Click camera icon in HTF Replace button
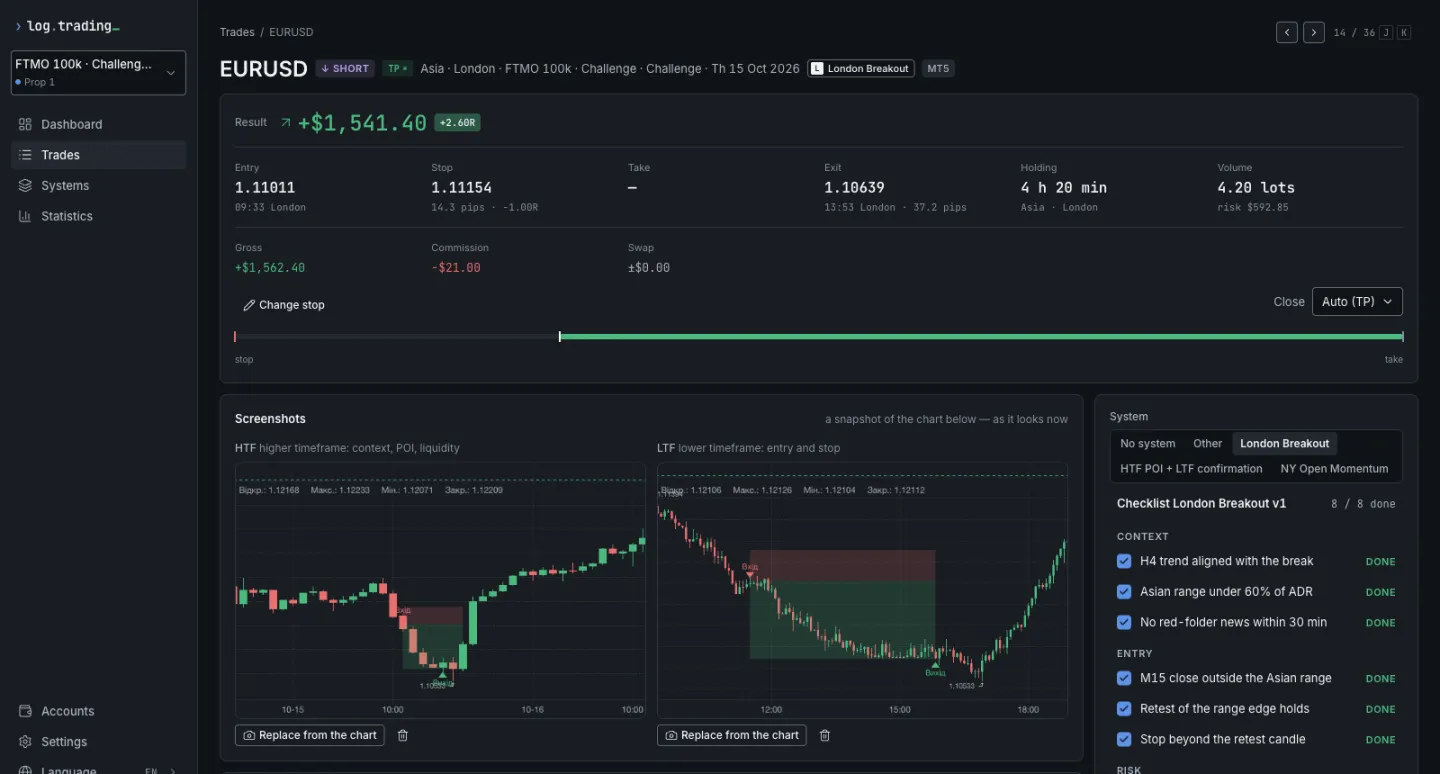Screen dimensions: 1440x774 click(250, 735)
